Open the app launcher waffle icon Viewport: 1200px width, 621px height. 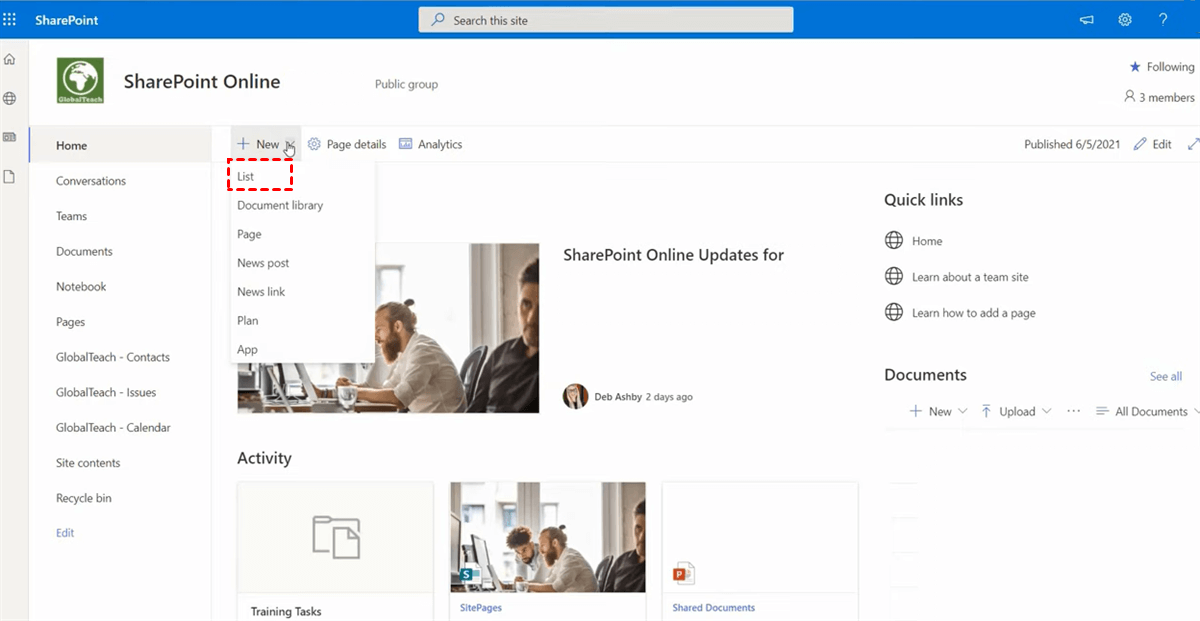[10, 19]
